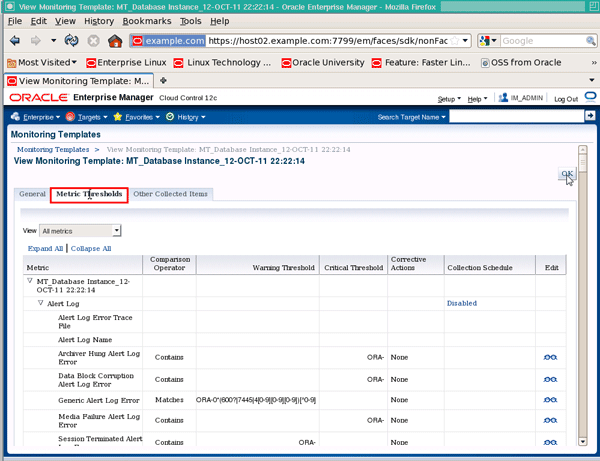Click the browser Back arrow icon
Image resolution: width=600 pixels, height=461 pixels.
[15, 40]
